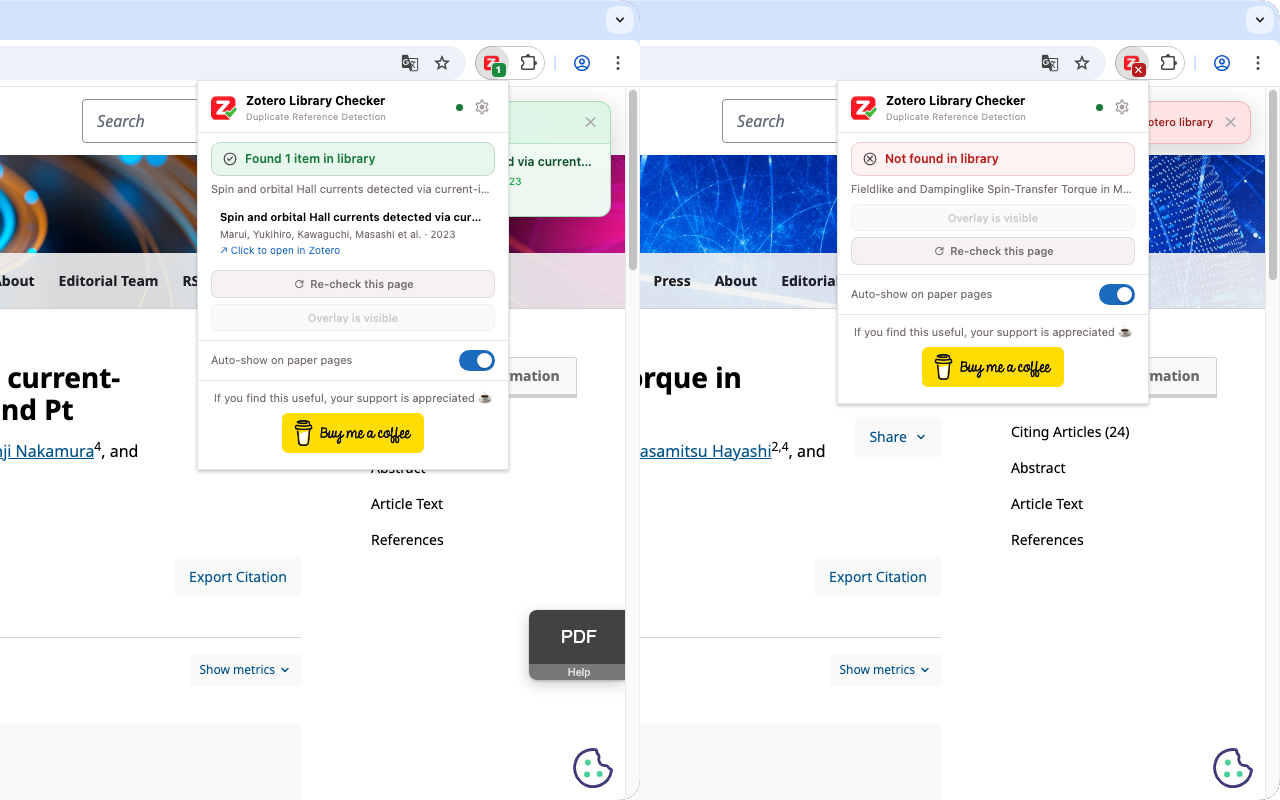Go to References in left window

coord(407,540)
